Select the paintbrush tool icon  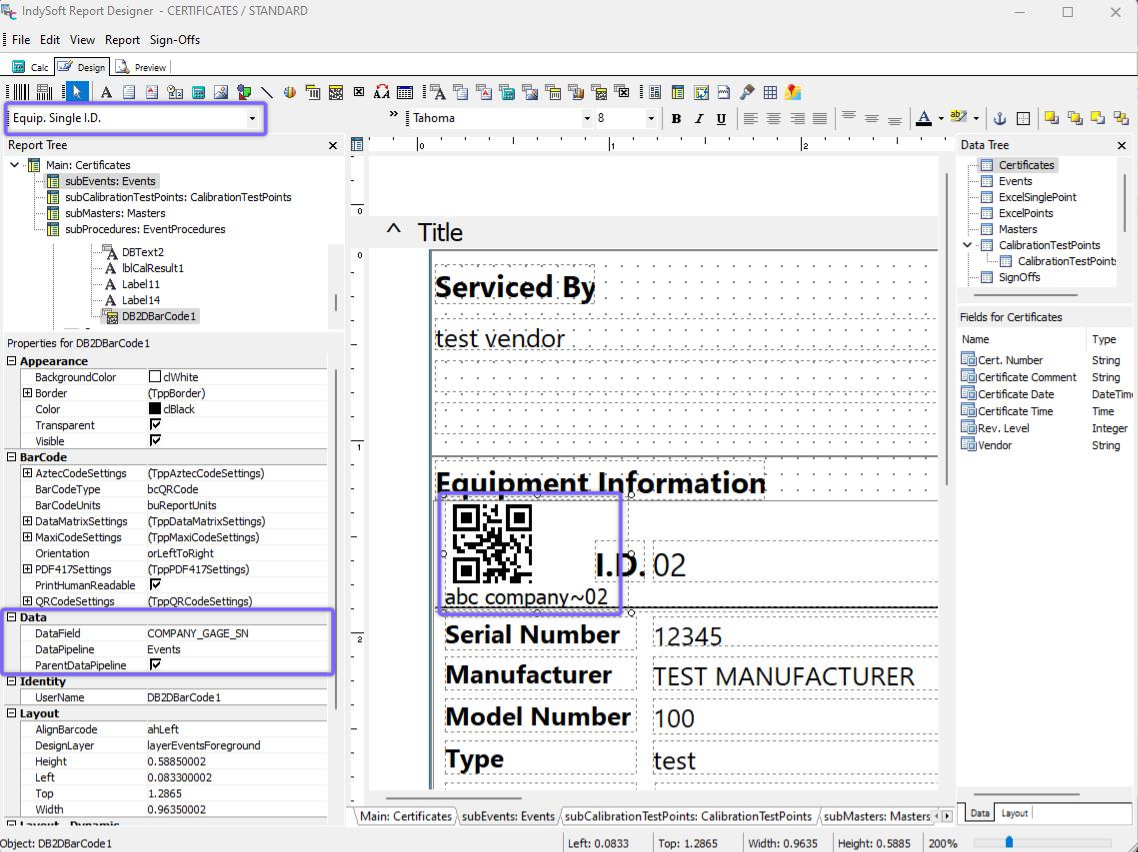pyautogui.click(x=747, y=92)
